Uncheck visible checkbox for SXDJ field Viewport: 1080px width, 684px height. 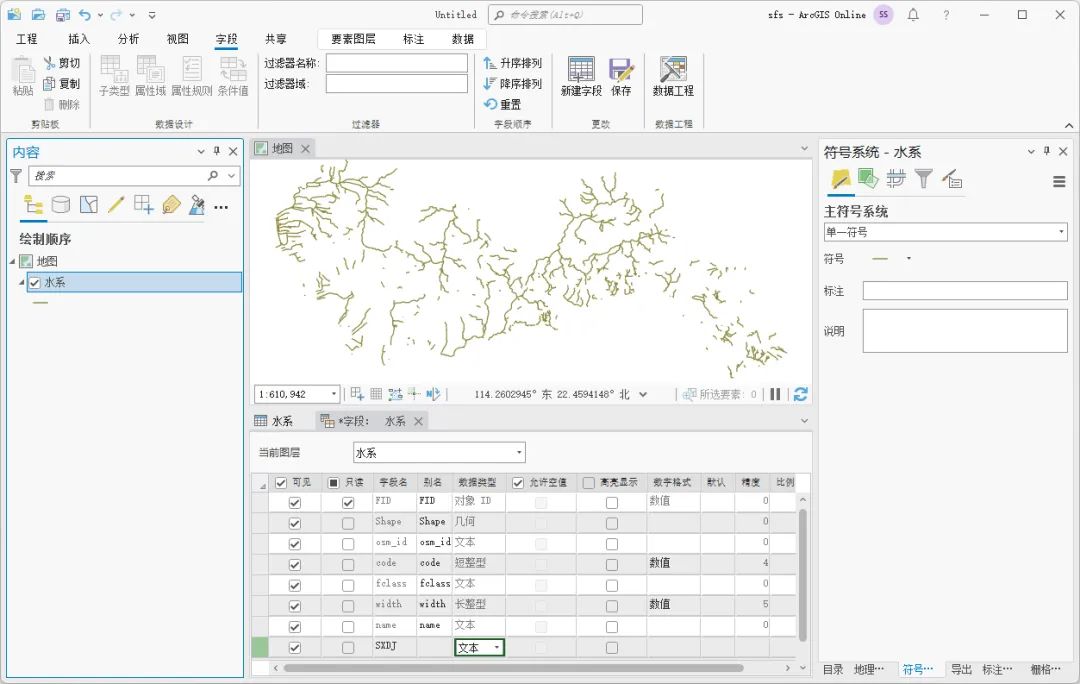(x=295, y=647)
